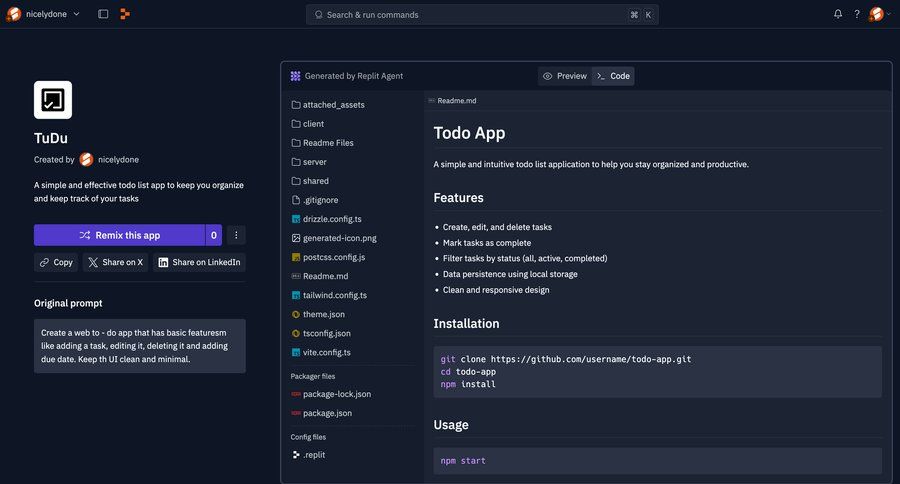Open the nicelydone workspace dropdown chevron
The height and width of the screenshot is (484, 900).
(76, 14)
